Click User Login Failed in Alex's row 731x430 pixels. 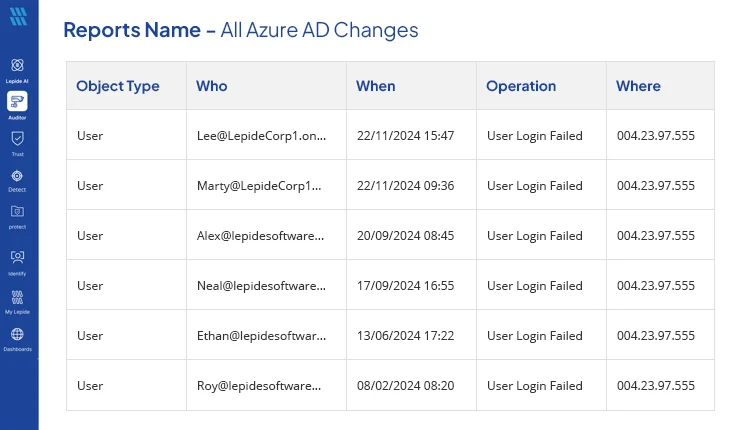pos(535,236)
